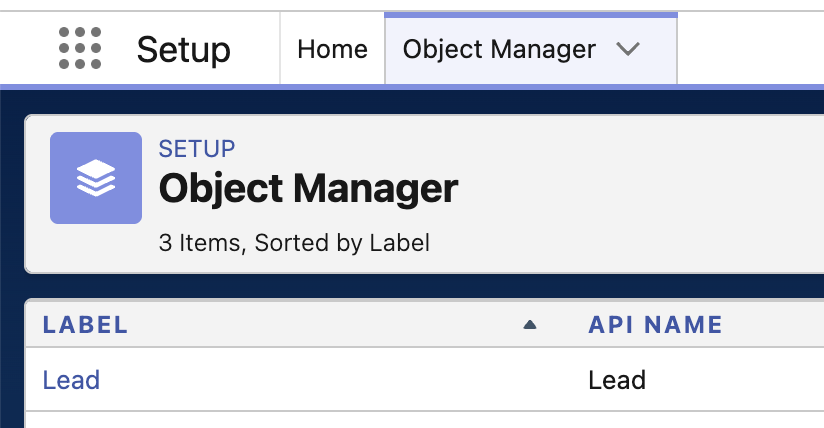Open the App Launcher grid icon

point(80,49)
